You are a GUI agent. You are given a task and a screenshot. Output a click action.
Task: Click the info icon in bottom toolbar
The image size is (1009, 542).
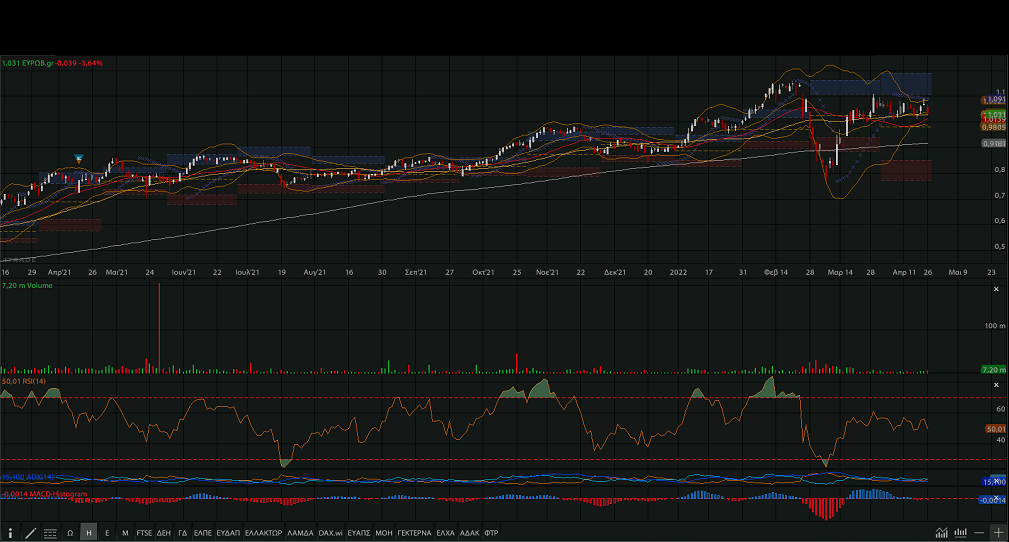(11, 533)
